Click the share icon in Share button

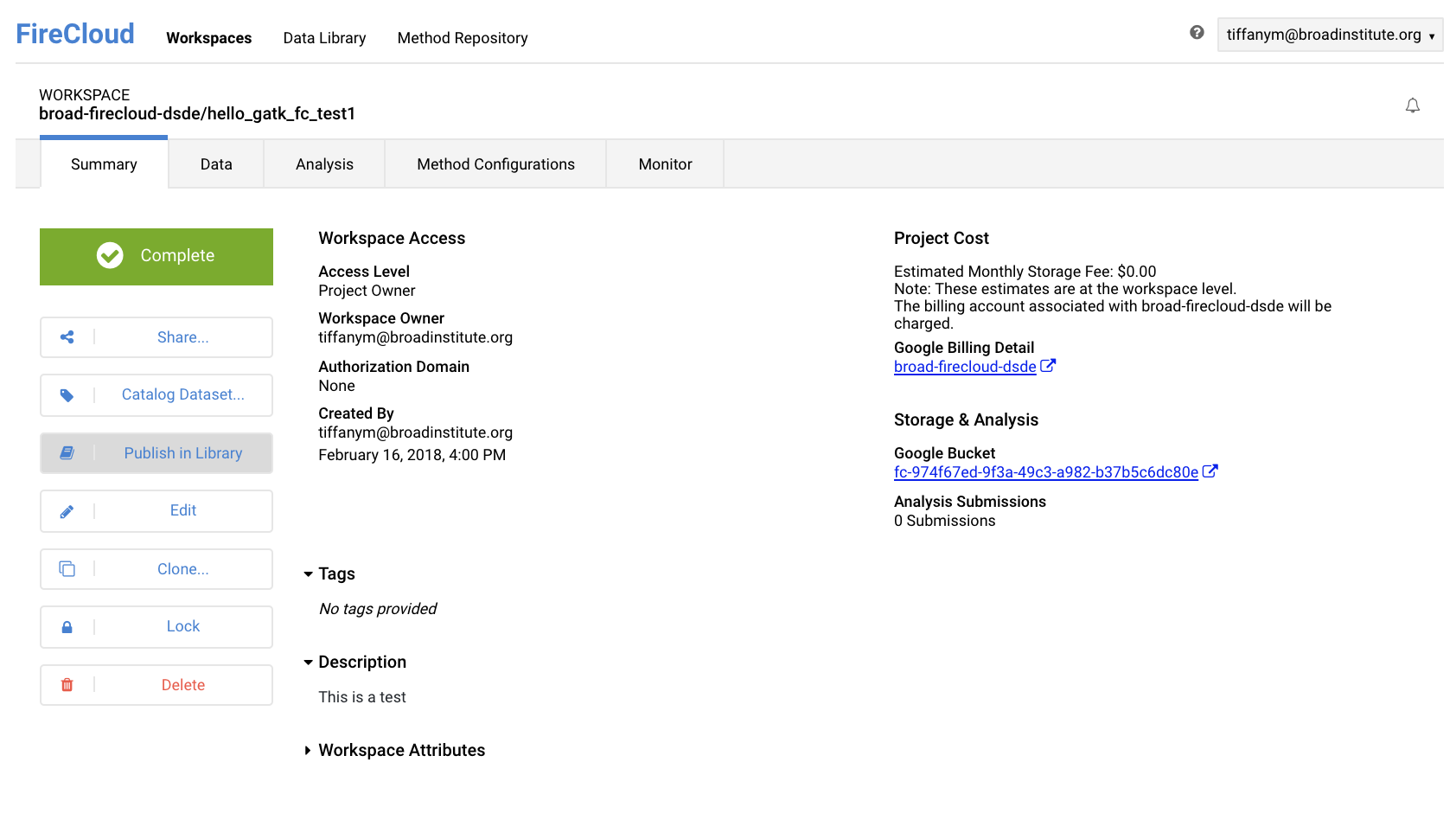click(x=67, y=337)
